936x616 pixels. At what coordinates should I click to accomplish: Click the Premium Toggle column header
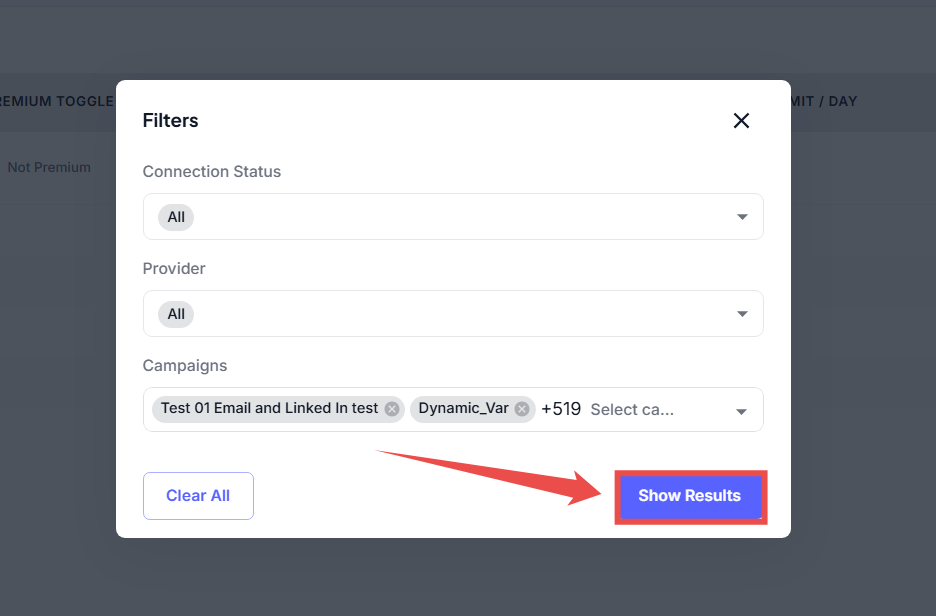(56, 101)
